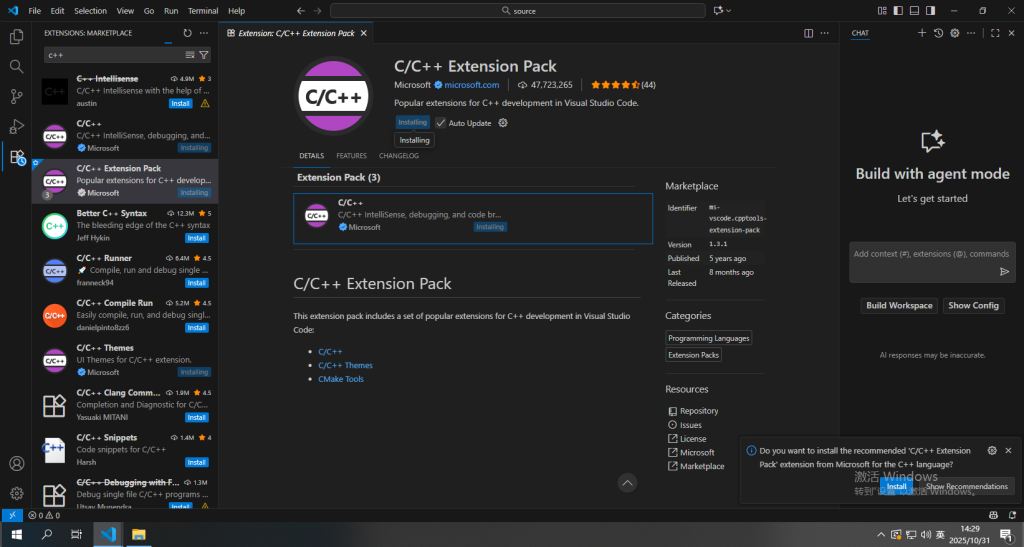Screen dimensions: 1024x547
Task: Uncheck the Auto Update checkbox
Action: tap(441, 123)
